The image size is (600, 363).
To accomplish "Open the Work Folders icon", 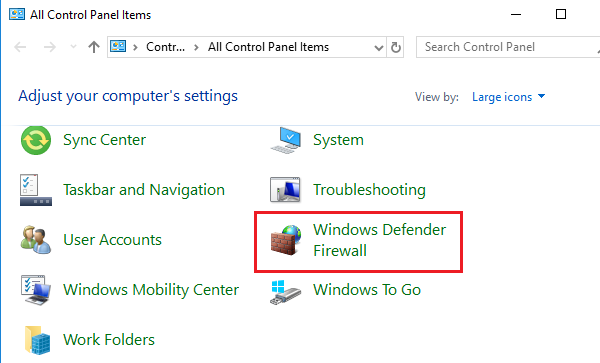I will tap(37, 340).
